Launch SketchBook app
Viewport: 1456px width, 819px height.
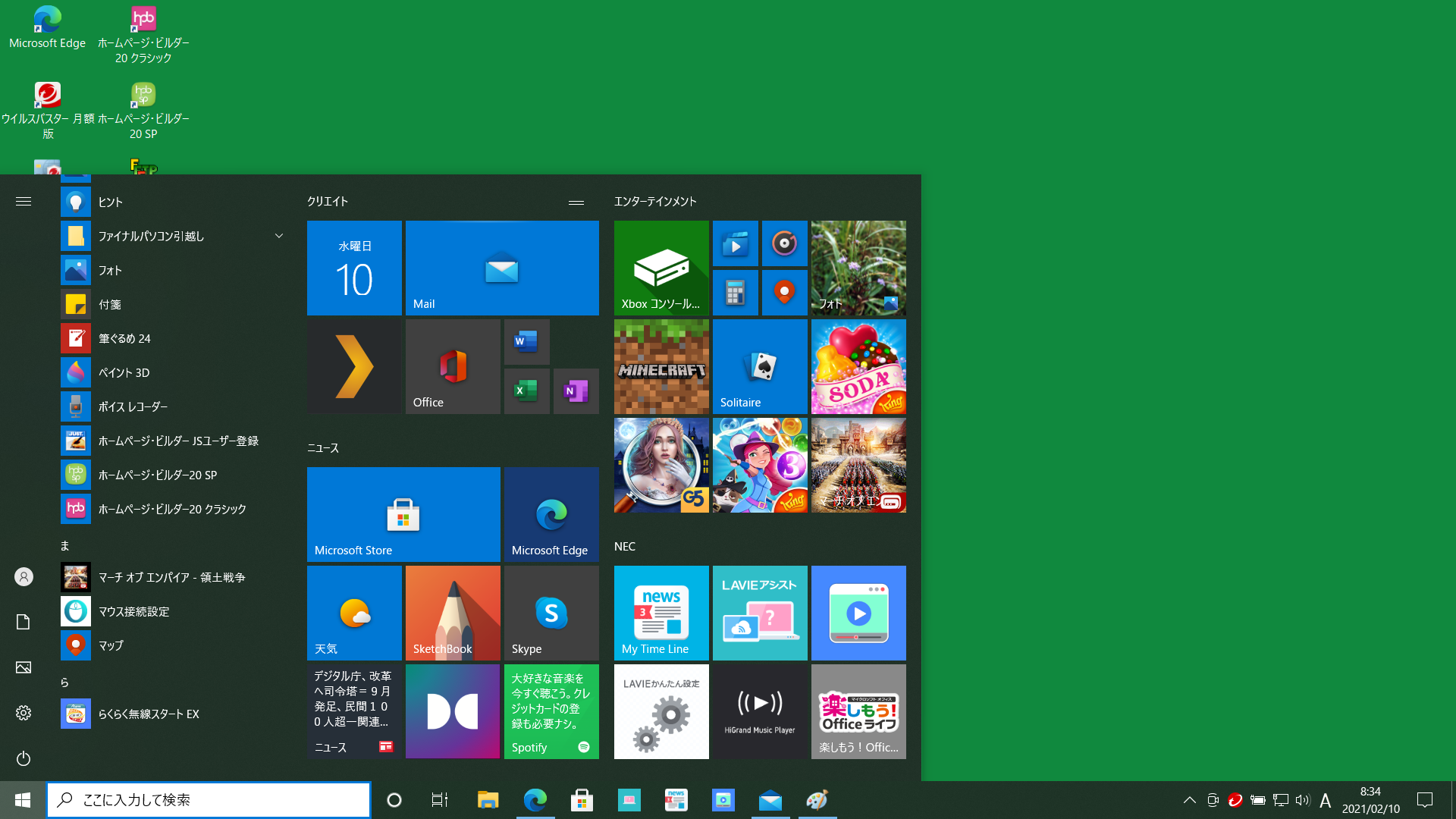click(x=452, y=613)
